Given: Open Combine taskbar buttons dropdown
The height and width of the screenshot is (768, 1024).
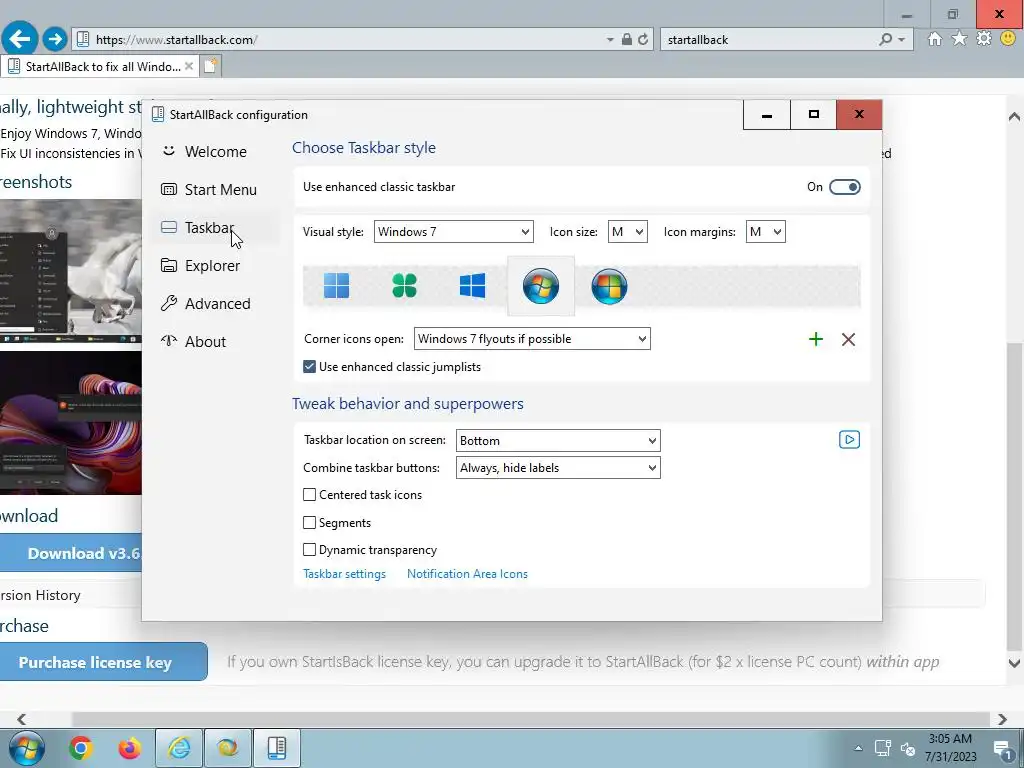Looking at the screenshot, I should point(558,468).
